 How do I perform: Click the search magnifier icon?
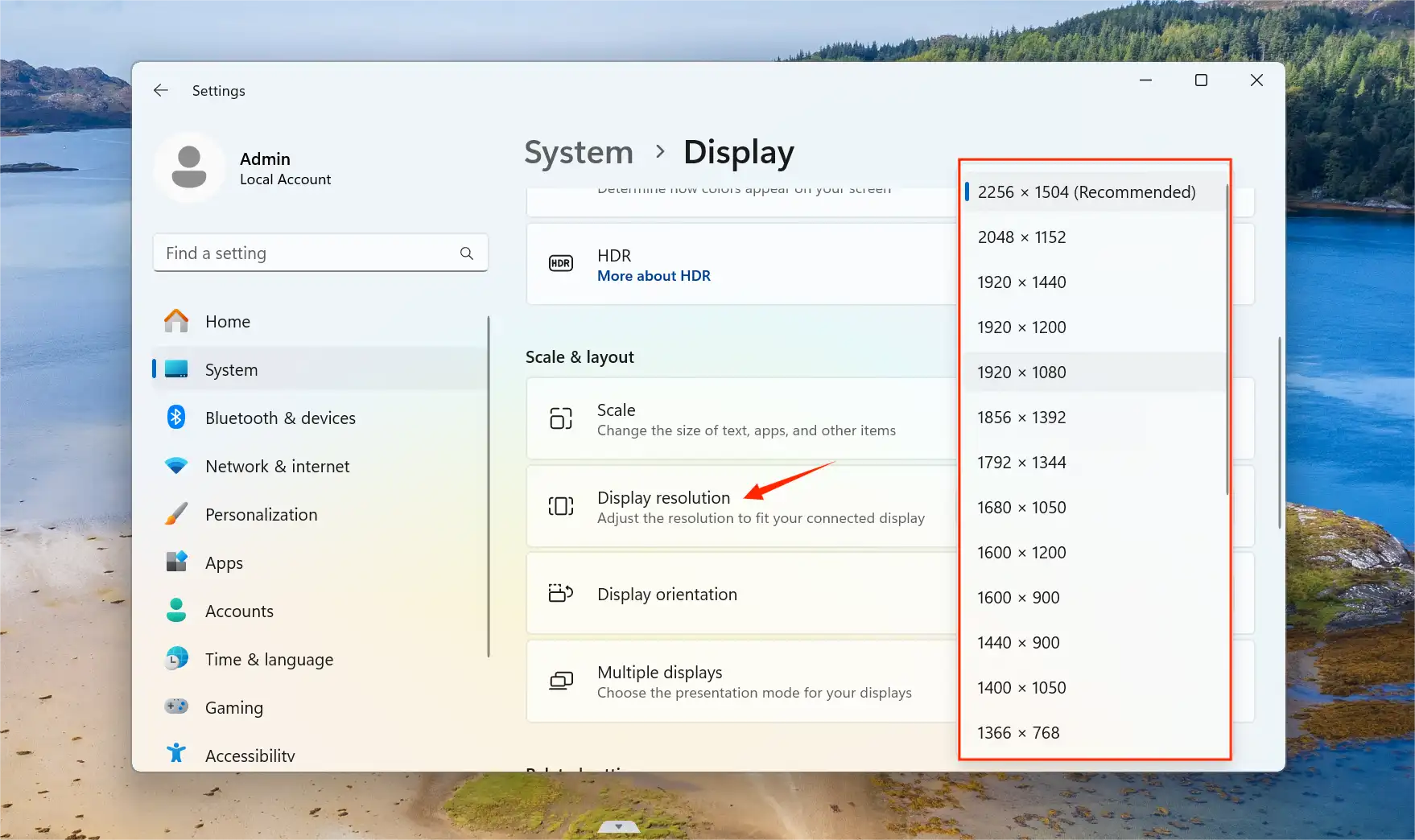467,253
